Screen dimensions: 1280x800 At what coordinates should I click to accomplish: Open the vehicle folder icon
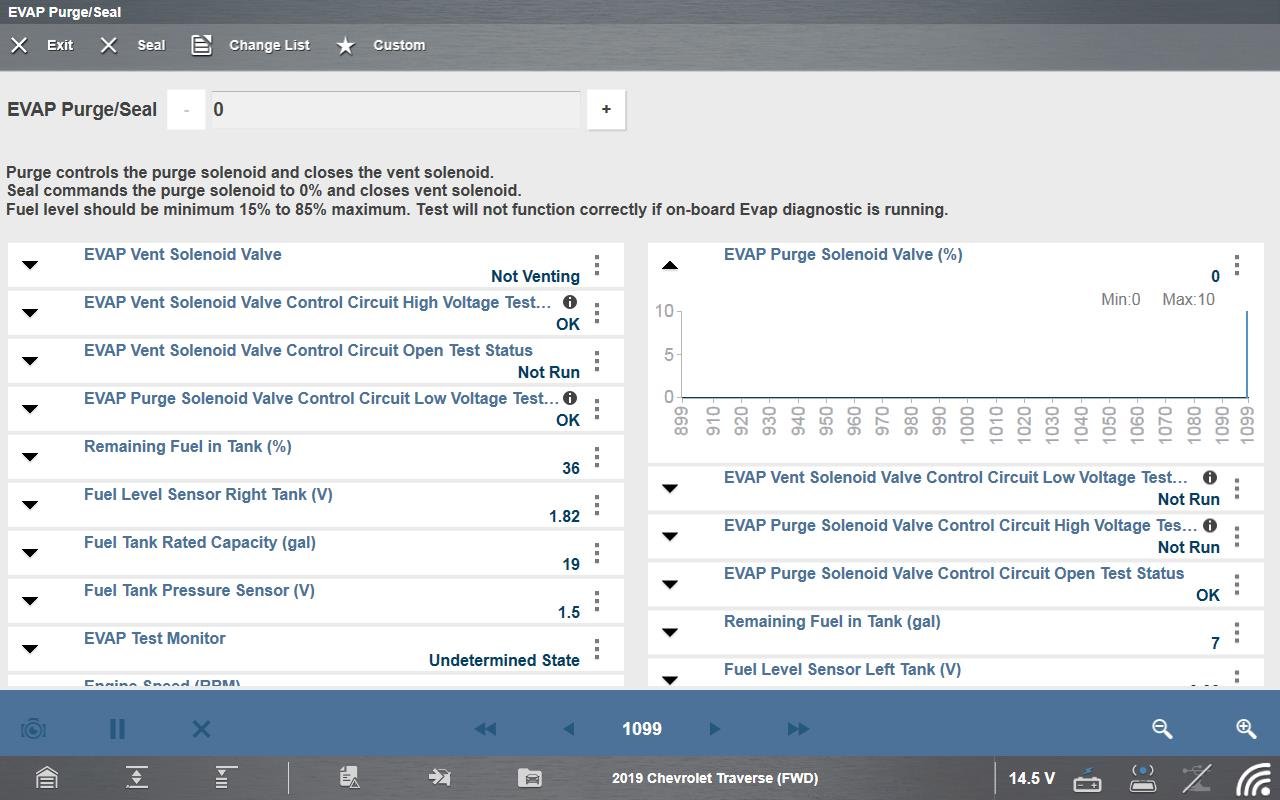[x=530, y=778]
